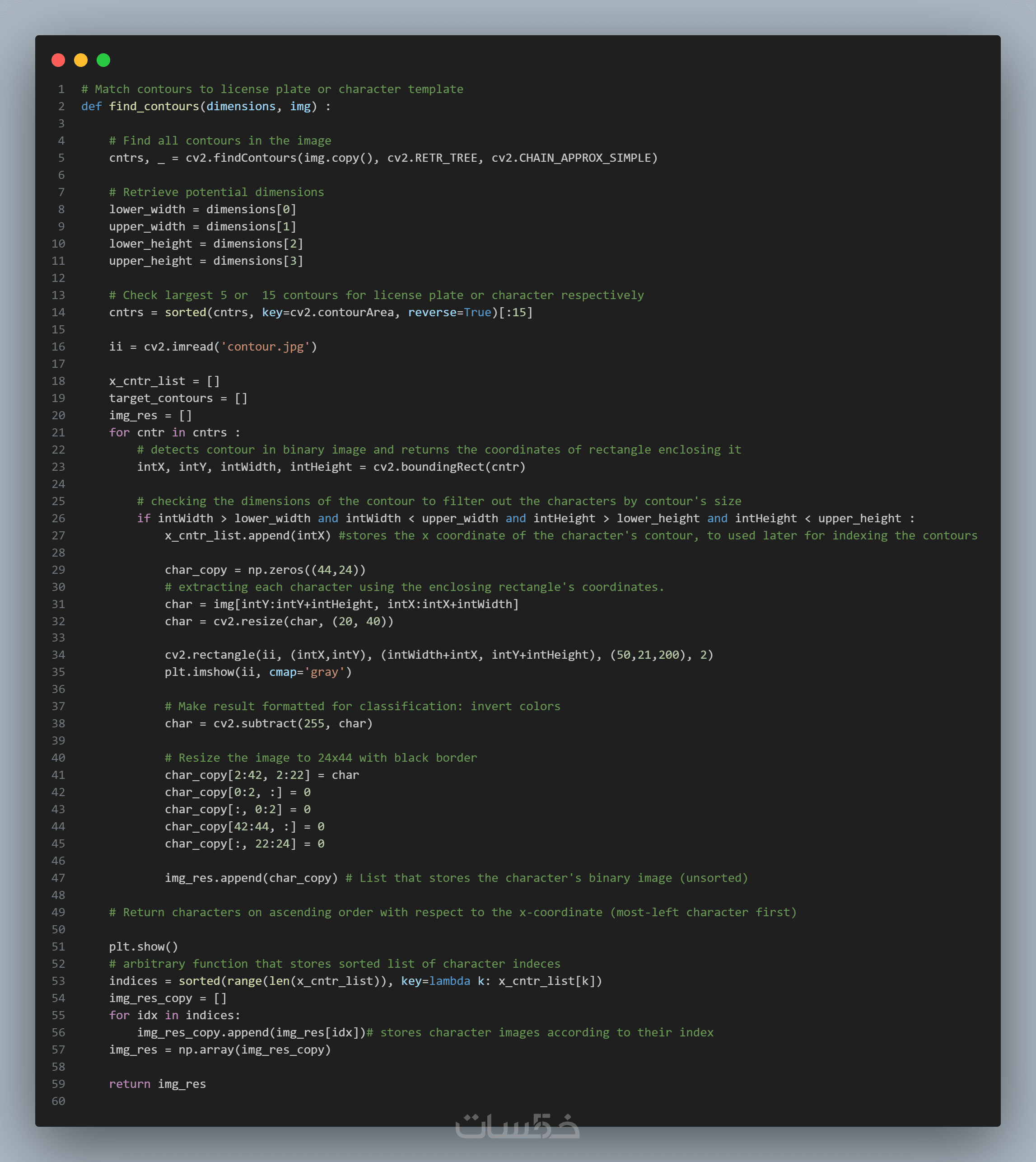1036x1162 pixels.
Task: Click the find_contours function name
Action: click(x=154, y=107)
